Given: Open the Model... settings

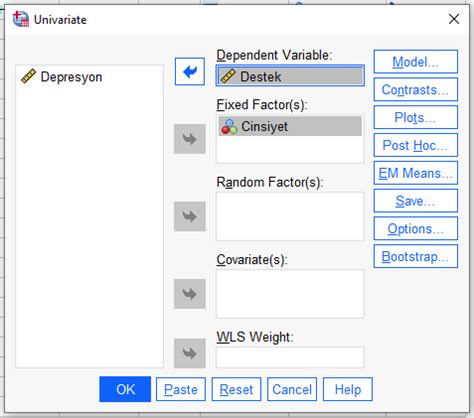Looking at the screenshot, I should [x=416, y=62].
